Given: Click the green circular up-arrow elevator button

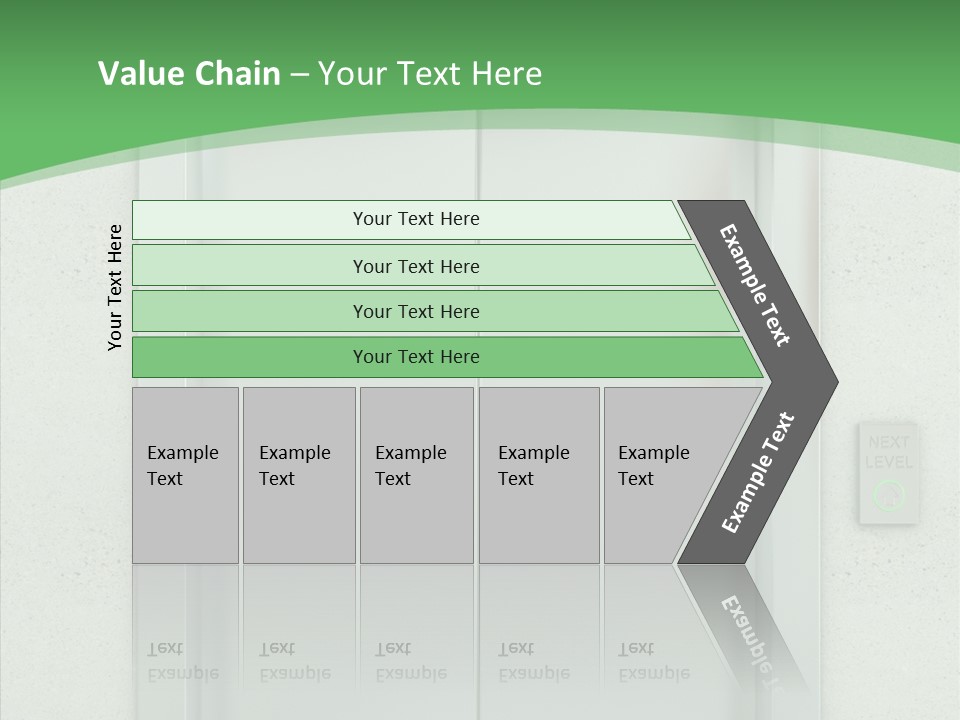Looking at the screenshot, I should (x=888, y=495).
